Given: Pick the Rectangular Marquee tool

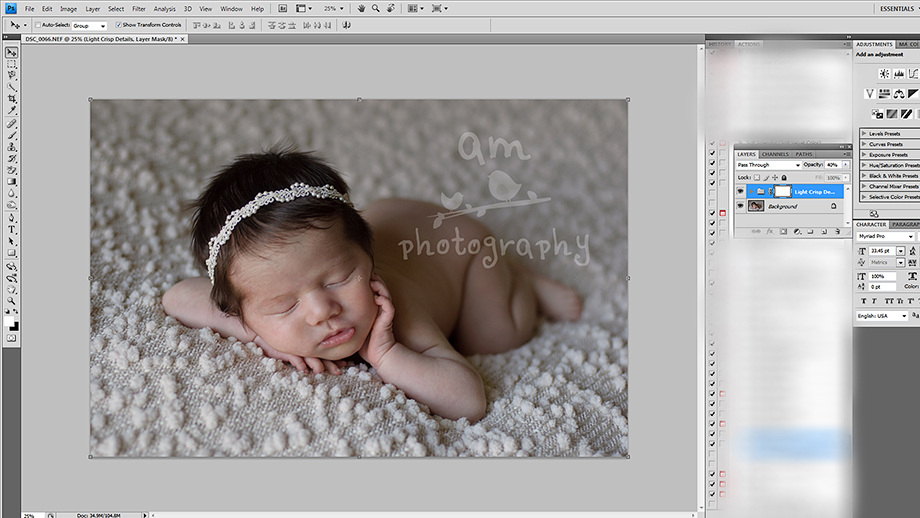Looking at the screenshot, I should [12, 64].
